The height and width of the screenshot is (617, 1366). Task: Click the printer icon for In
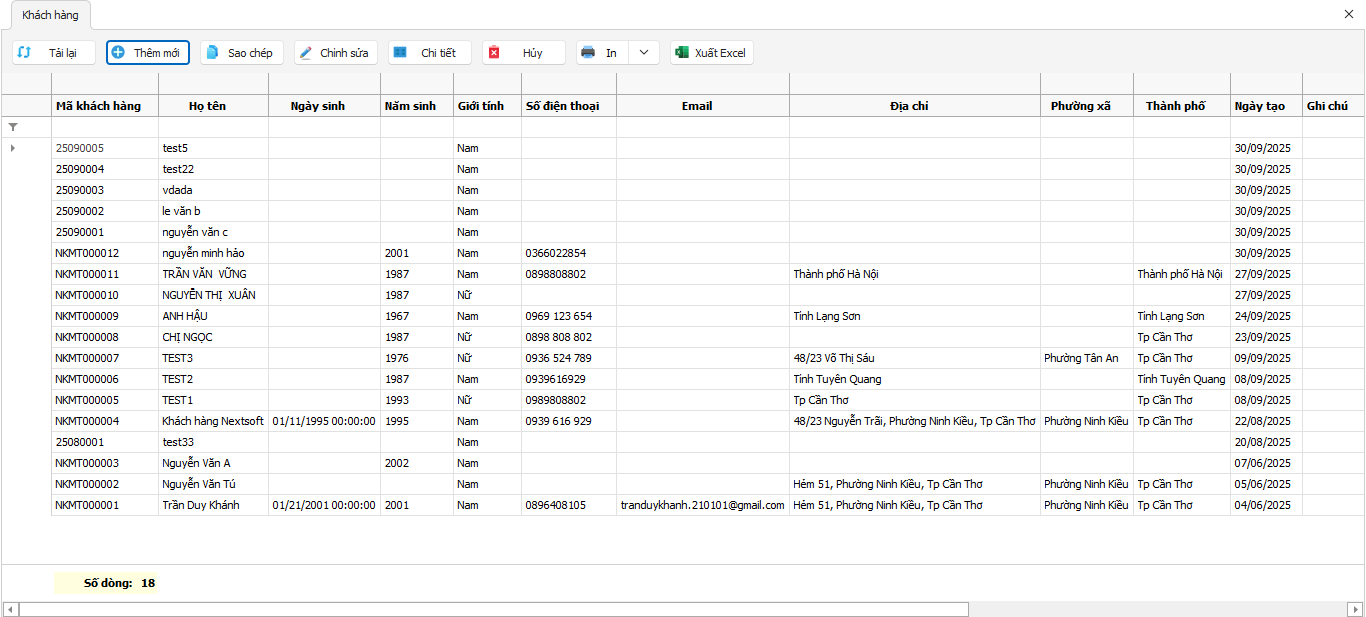[x=588, y=53]
